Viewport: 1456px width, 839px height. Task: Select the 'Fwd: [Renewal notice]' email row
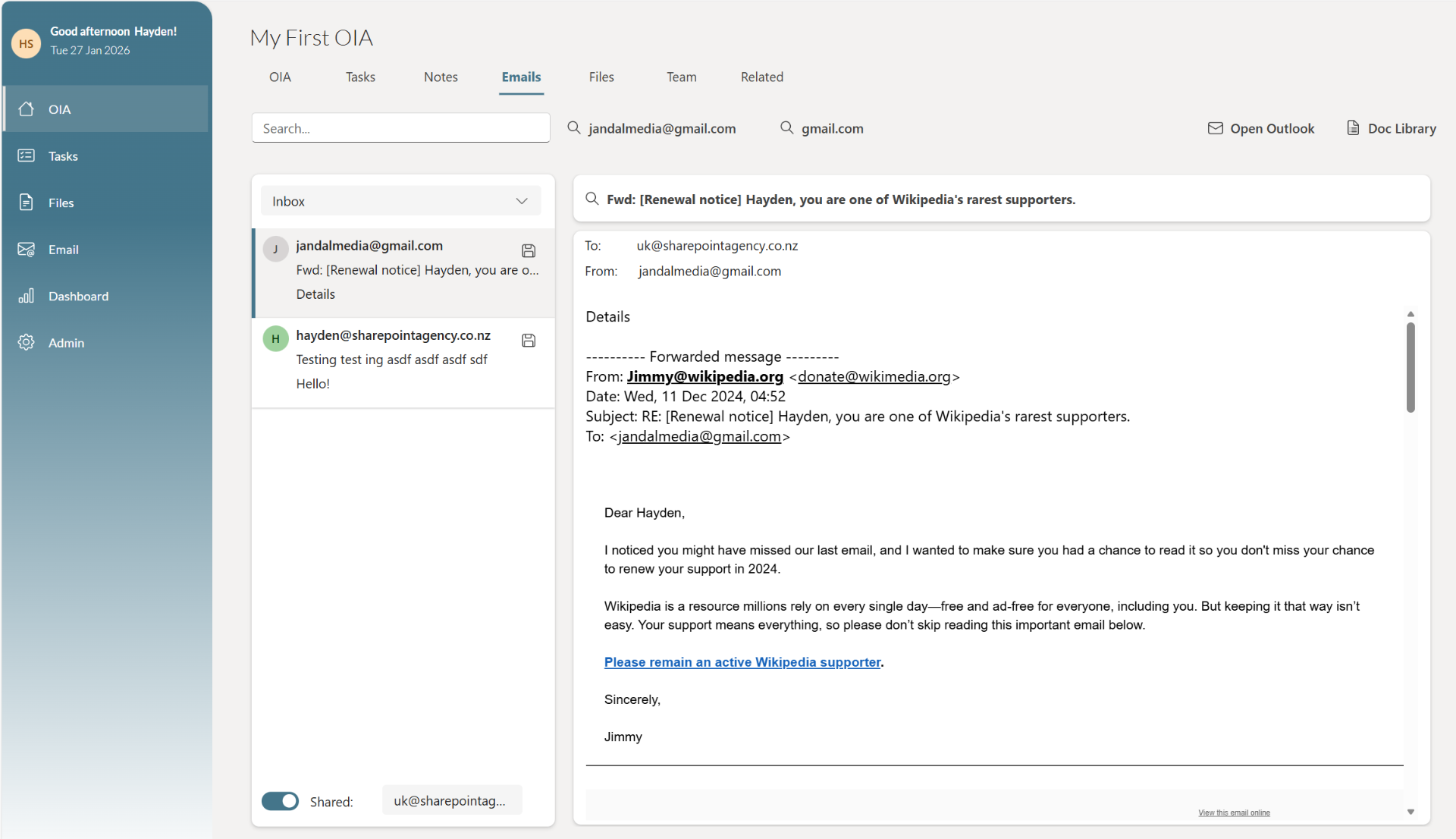tap(404, 272)
